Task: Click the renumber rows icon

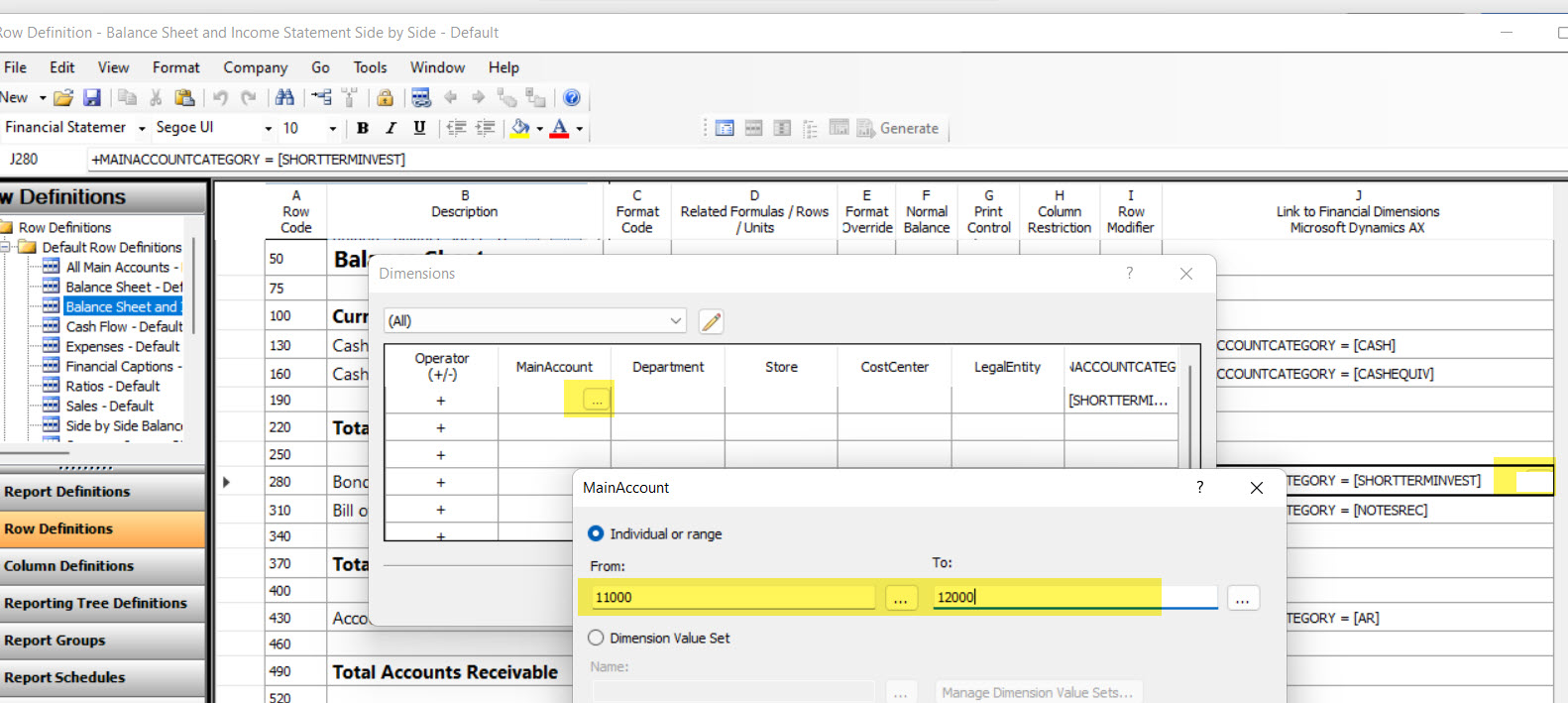Action: [x=421, y=97]
